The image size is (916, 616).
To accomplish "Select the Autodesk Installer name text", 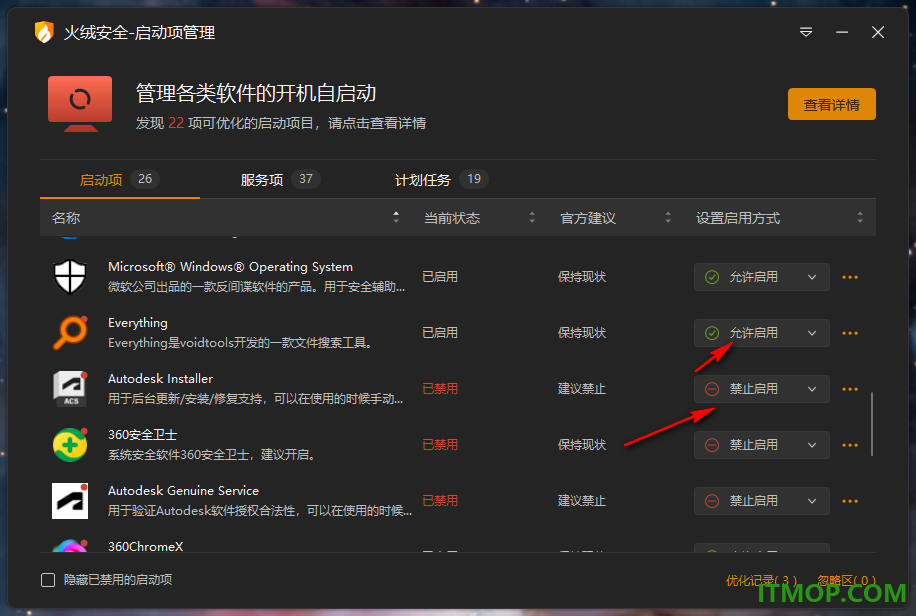I will [x=161, y=379].
